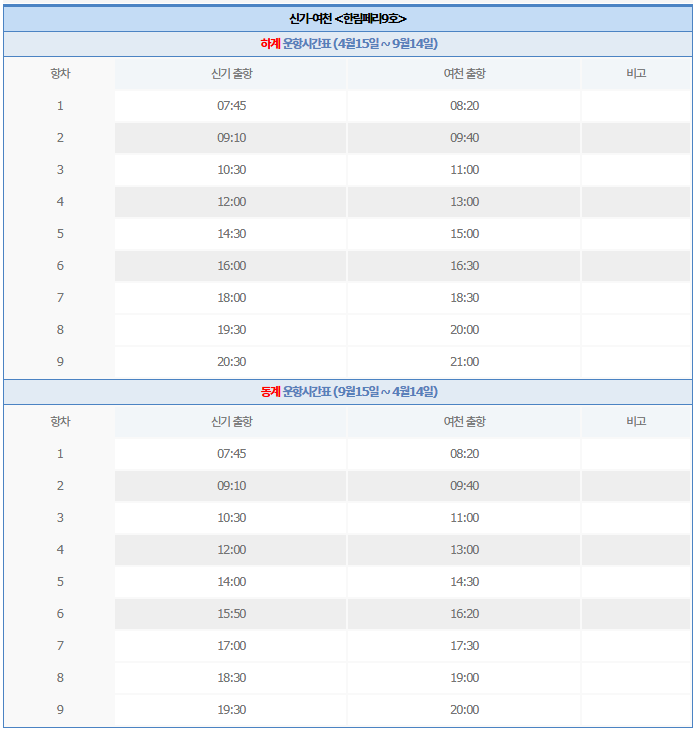Select winter 여천 departure 14:30
The width and height of the screenshot is (697, 731).
(x=464, y=582)
